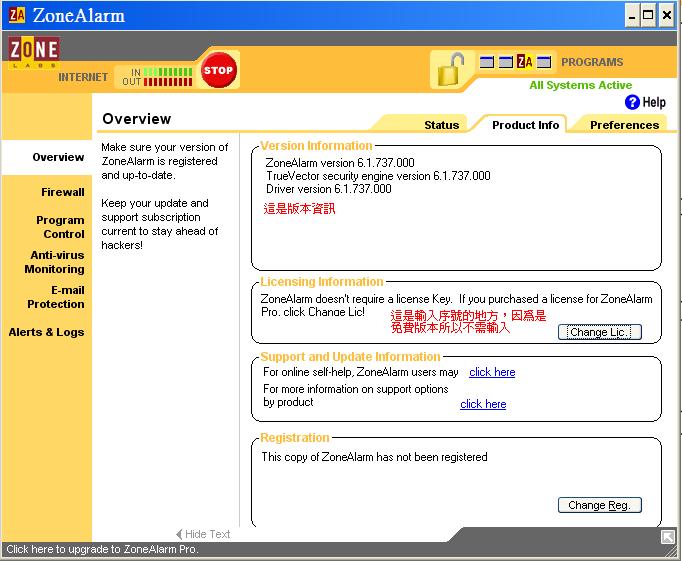Switch to the Status tab
This screenshot has width=682, height=561.
click(x=441, y=125)
